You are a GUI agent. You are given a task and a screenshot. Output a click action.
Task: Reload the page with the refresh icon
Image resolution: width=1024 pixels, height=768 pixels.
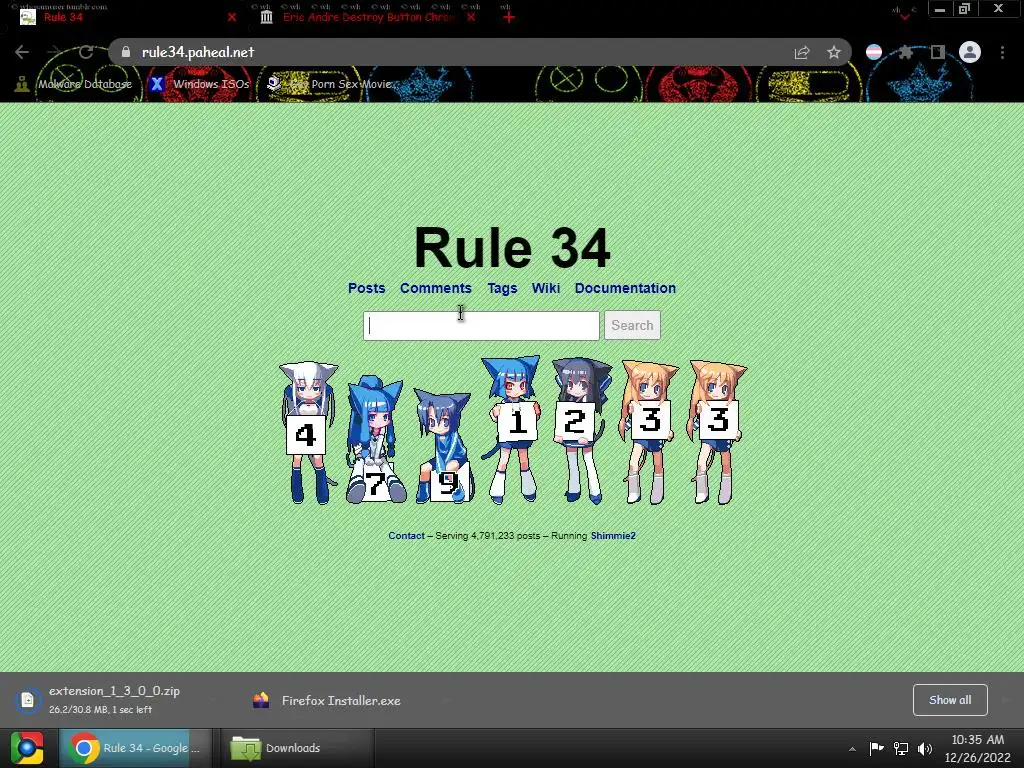[x=86, y=52]
